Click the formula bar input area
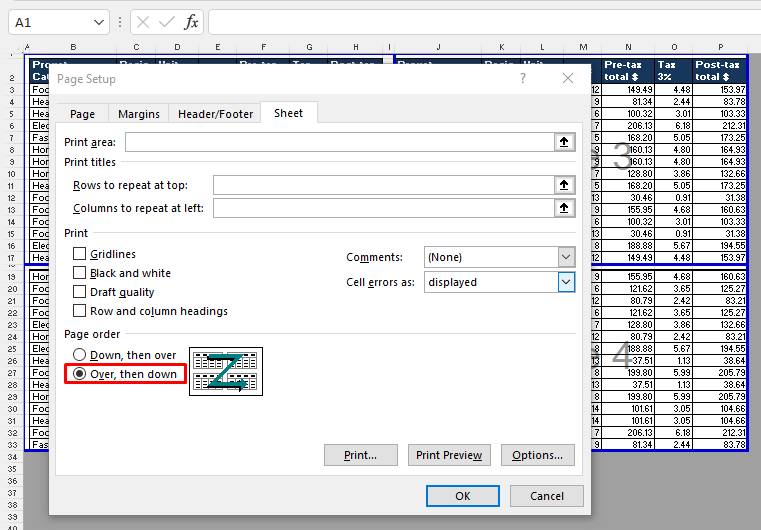This screenshot has height=530, width=761. click(x=484, y=22)
